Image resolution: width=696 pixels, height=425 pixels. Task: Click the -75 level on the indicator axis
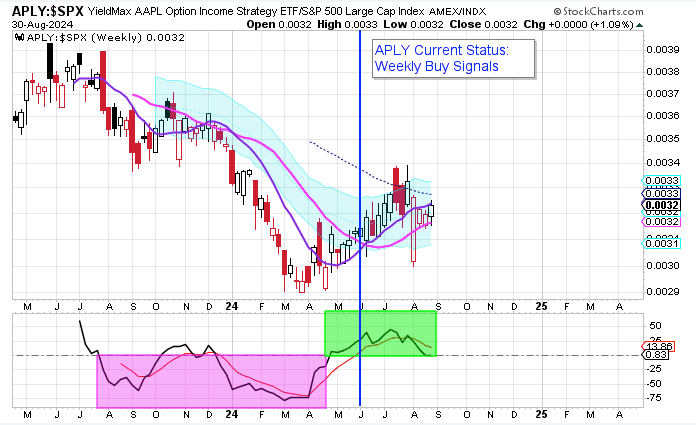[656, 397]
